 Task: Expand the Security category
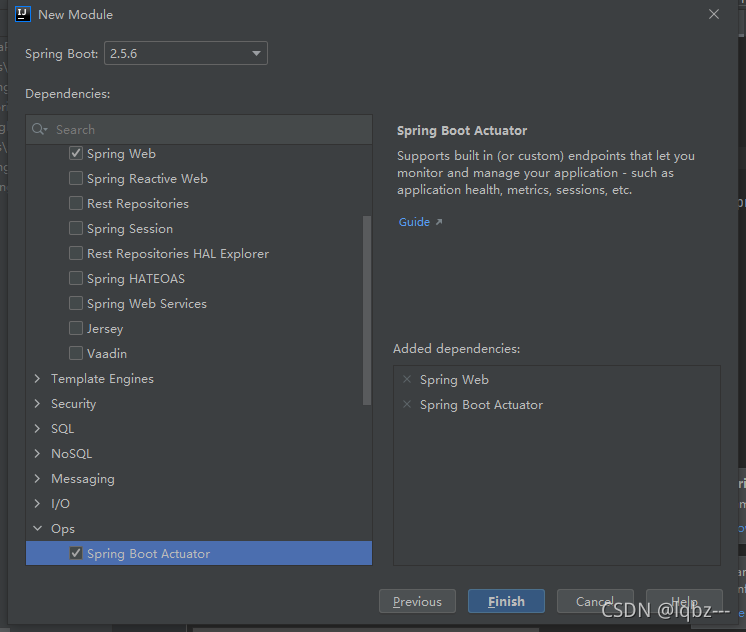coord(38,404)
